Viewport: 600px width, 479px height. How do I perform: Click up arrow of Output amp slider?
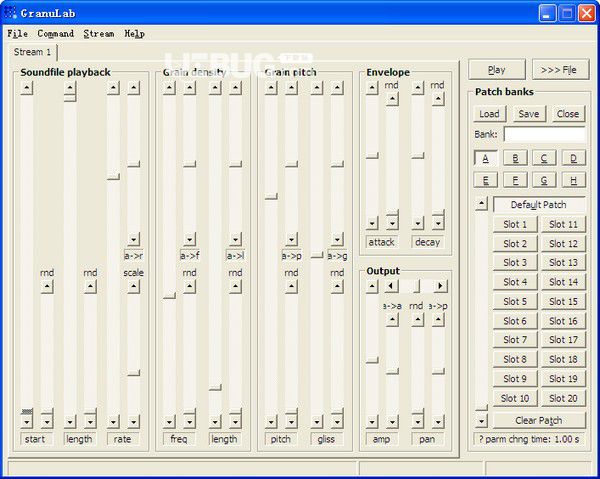(x=372, y=286)
